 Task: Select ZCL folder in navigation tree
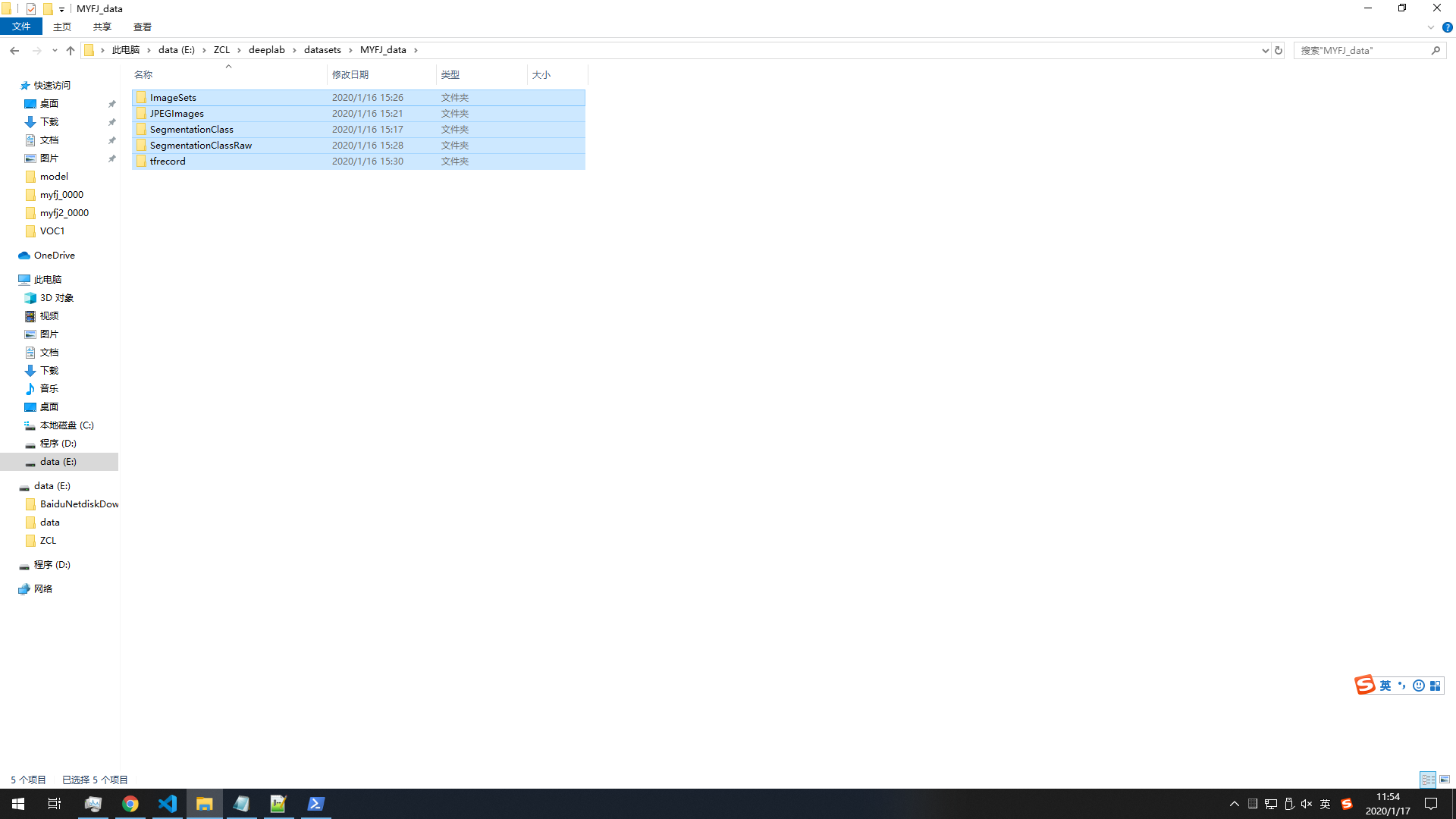(48, 541)
